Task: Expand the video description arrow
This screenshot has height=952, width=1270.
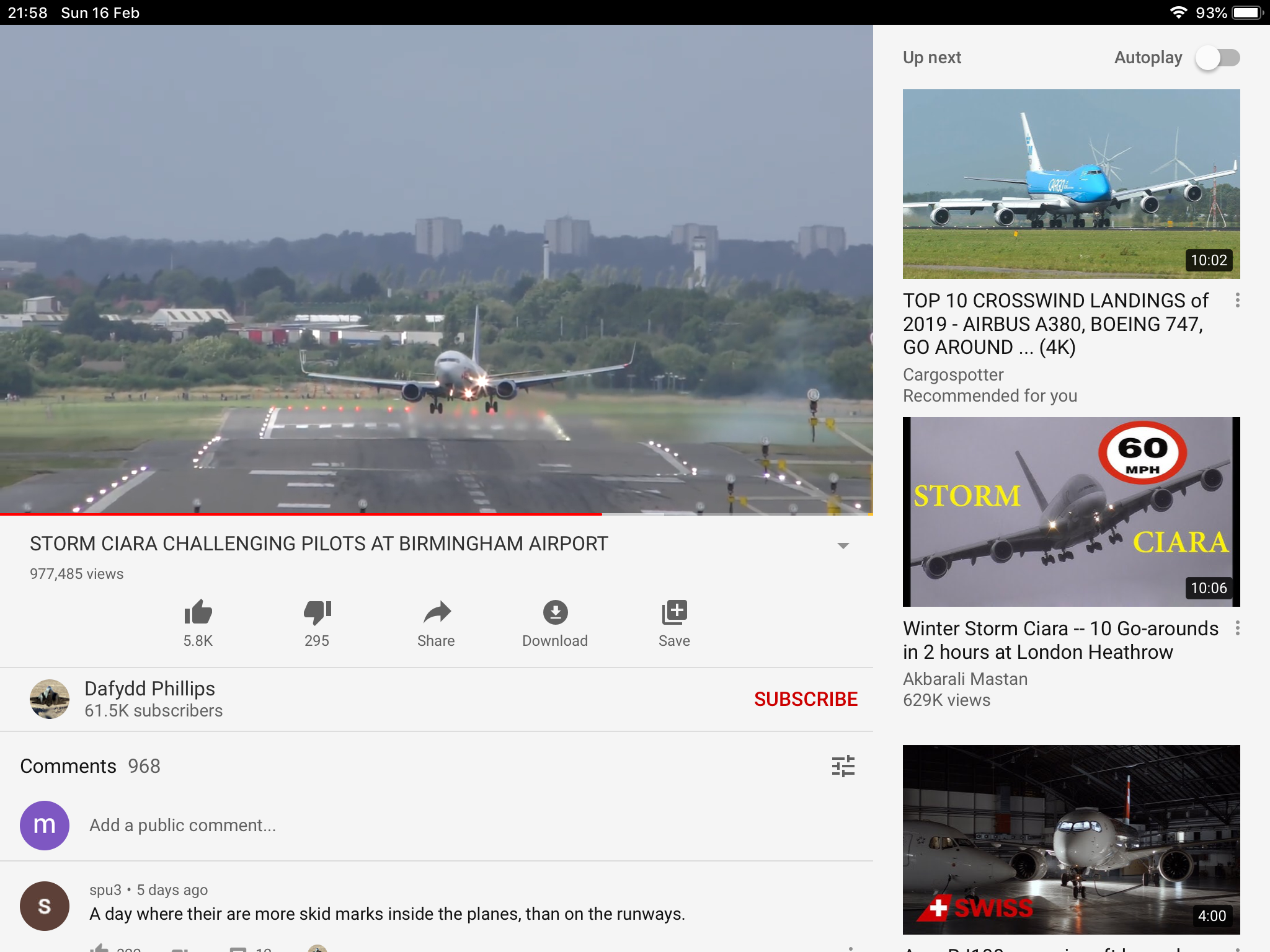Action: pyautogui.click(x=843, y=545)
